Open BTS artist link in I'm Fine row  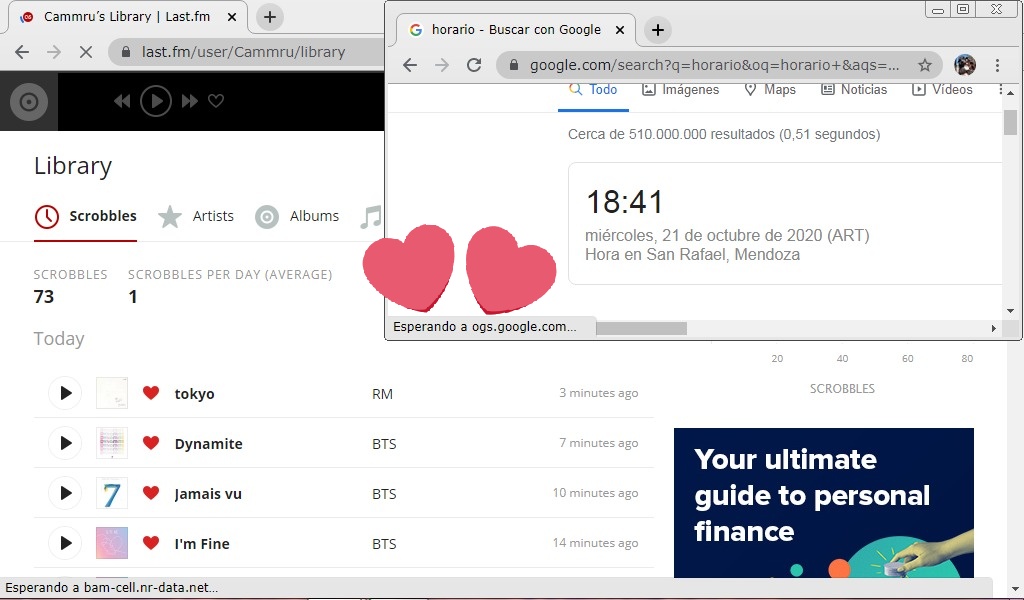coord(384,544)
